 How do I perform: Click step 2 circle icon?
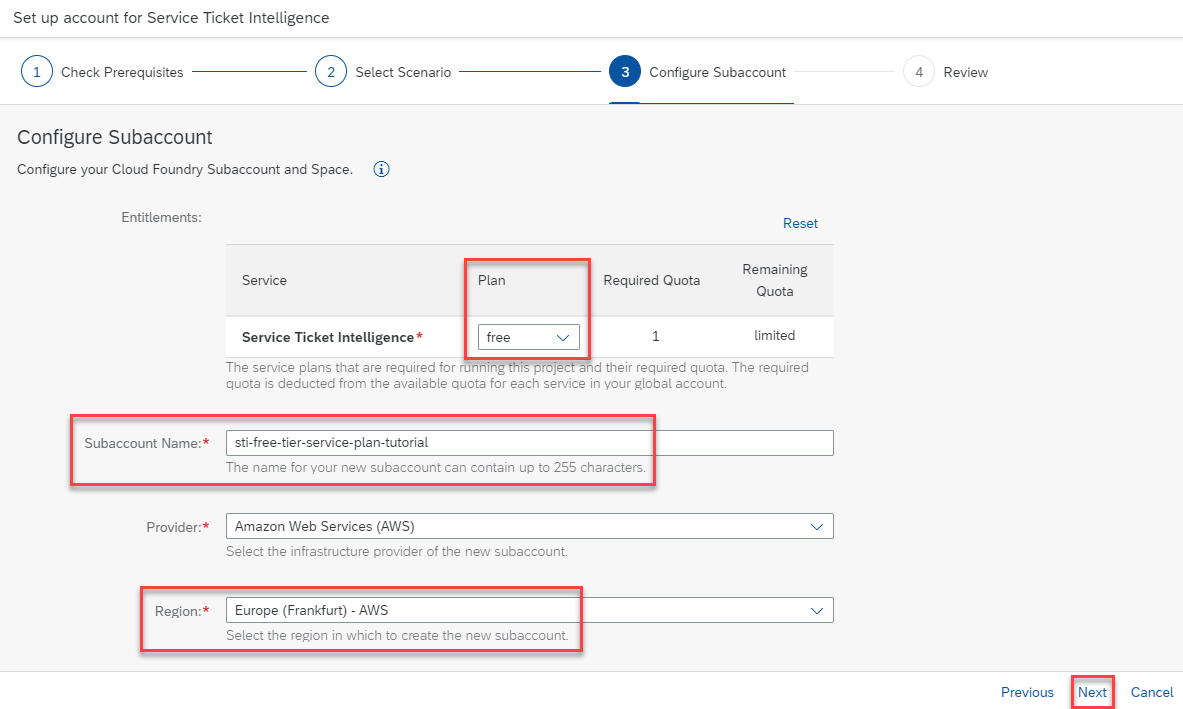(x=330, y=72)
